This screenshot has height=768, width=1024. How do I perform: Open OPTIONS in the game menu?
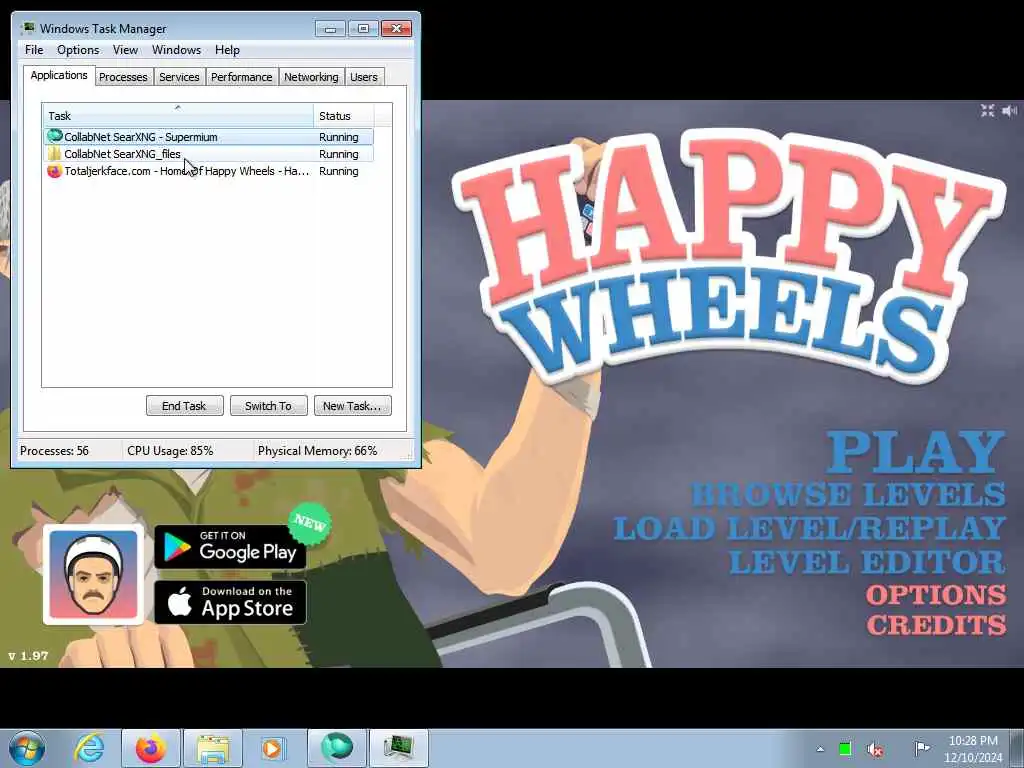coord(936,595)
